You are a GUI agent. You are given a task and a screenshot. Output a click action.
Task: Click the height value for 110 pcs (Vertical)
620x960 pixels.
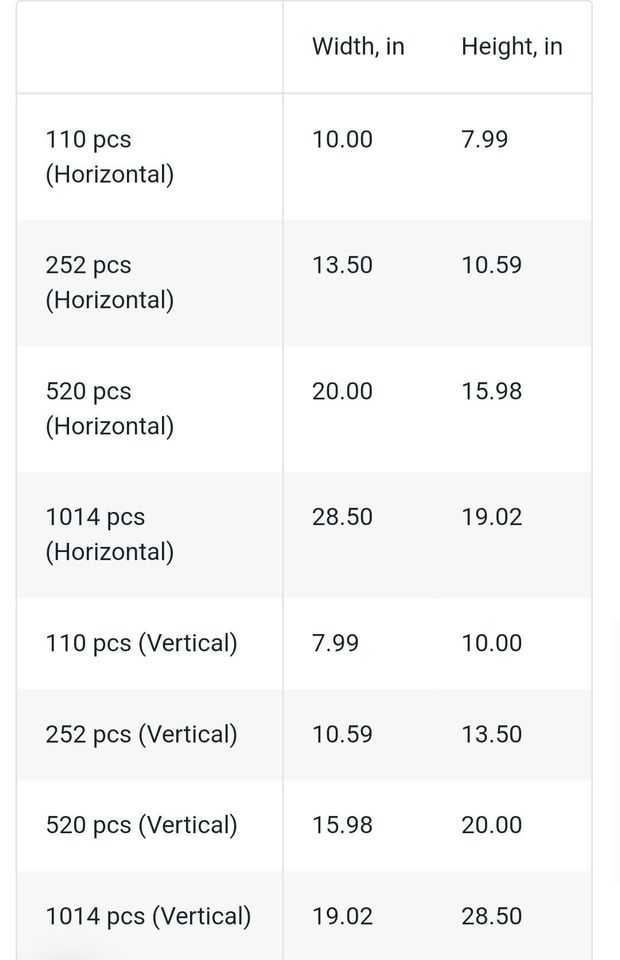(491, 643)
